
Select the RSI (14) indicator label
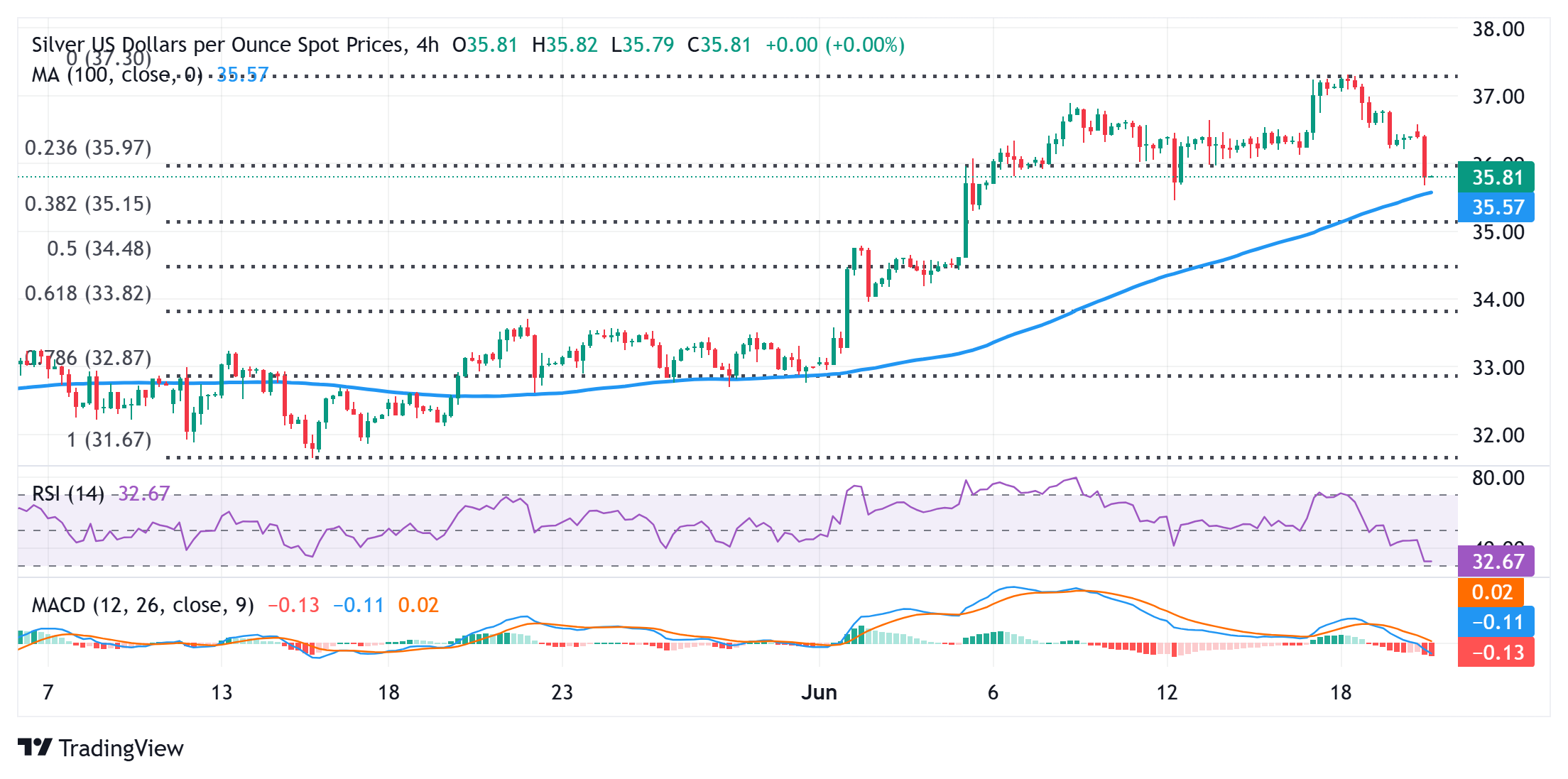[x=68, y=494]
